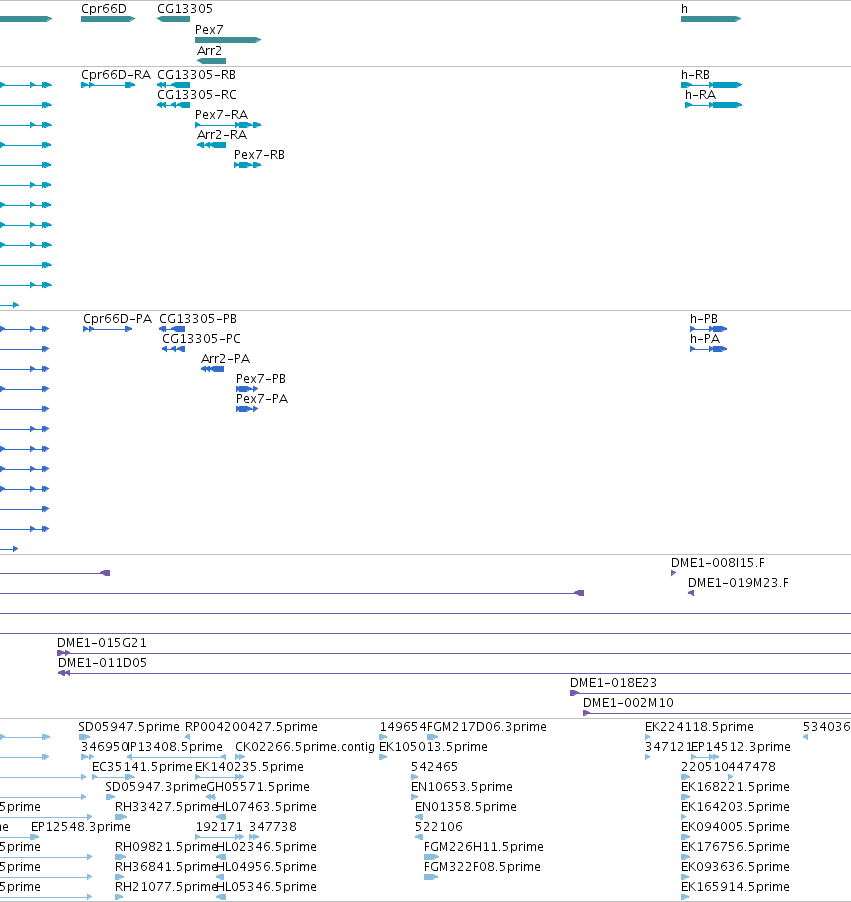Screen dimensions: 851x902
Task: Select the FGM322F08.5prime EST label
Action: [x=482, y=866]
